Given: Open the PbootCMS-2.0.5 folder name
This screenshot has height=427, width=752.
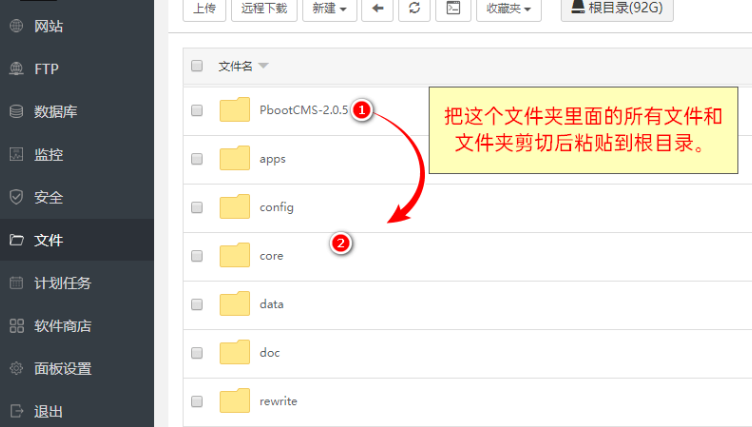Looking at the screenshot, I should 304,110.
